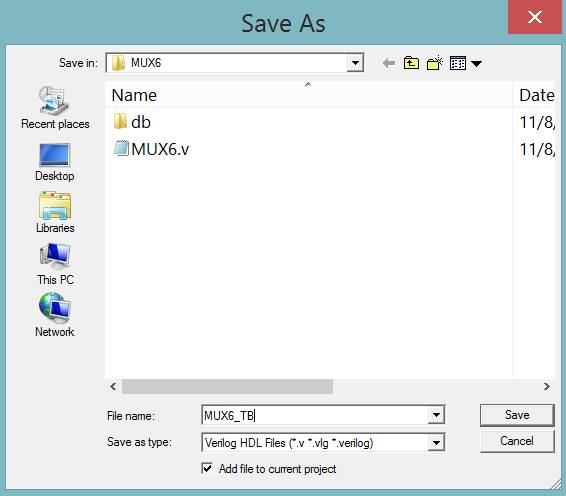
Task: Open the view menu icon
Action: click(x=466, y=64)
